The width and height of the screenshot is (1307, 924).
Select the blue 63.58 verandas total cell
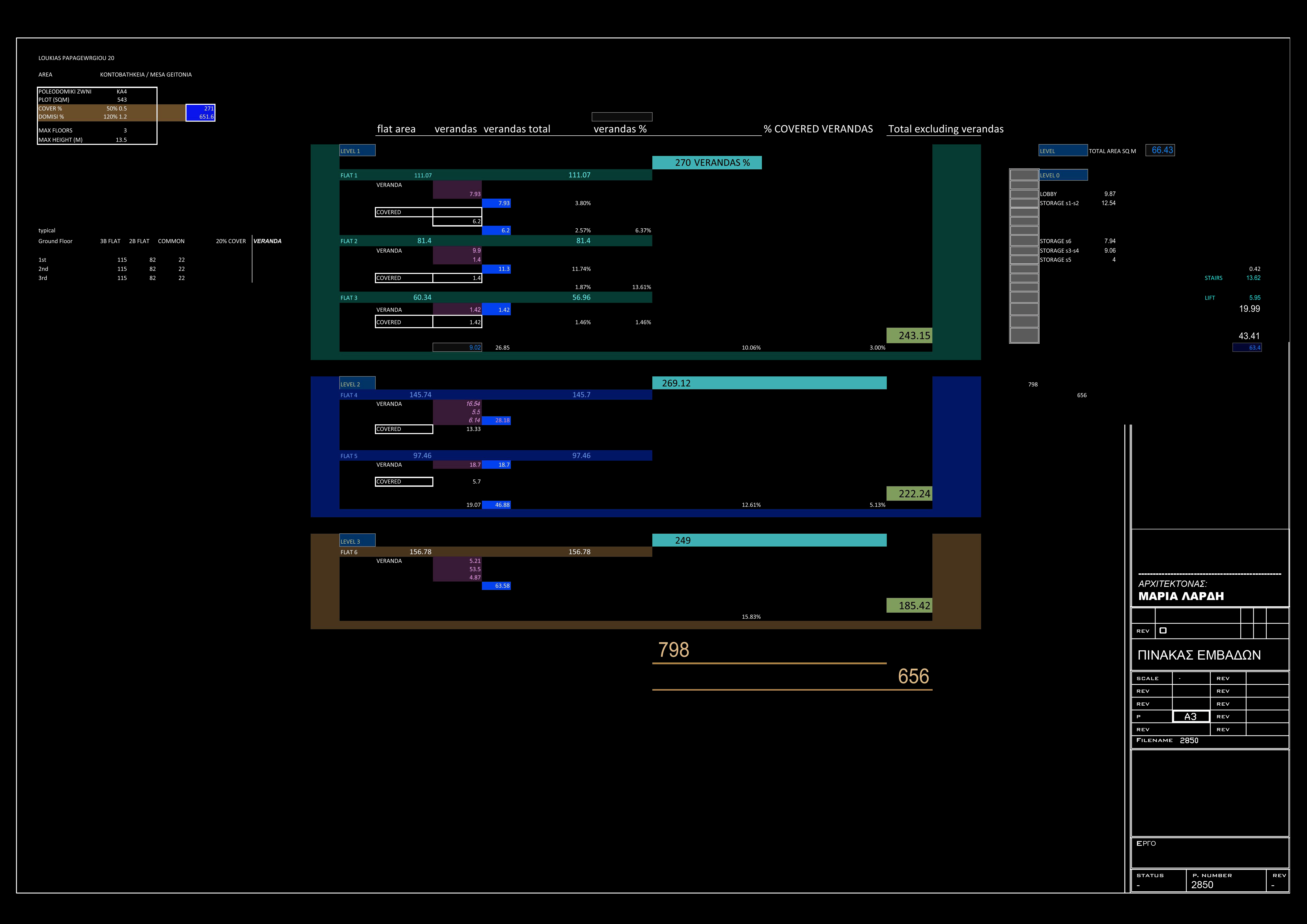496,586
